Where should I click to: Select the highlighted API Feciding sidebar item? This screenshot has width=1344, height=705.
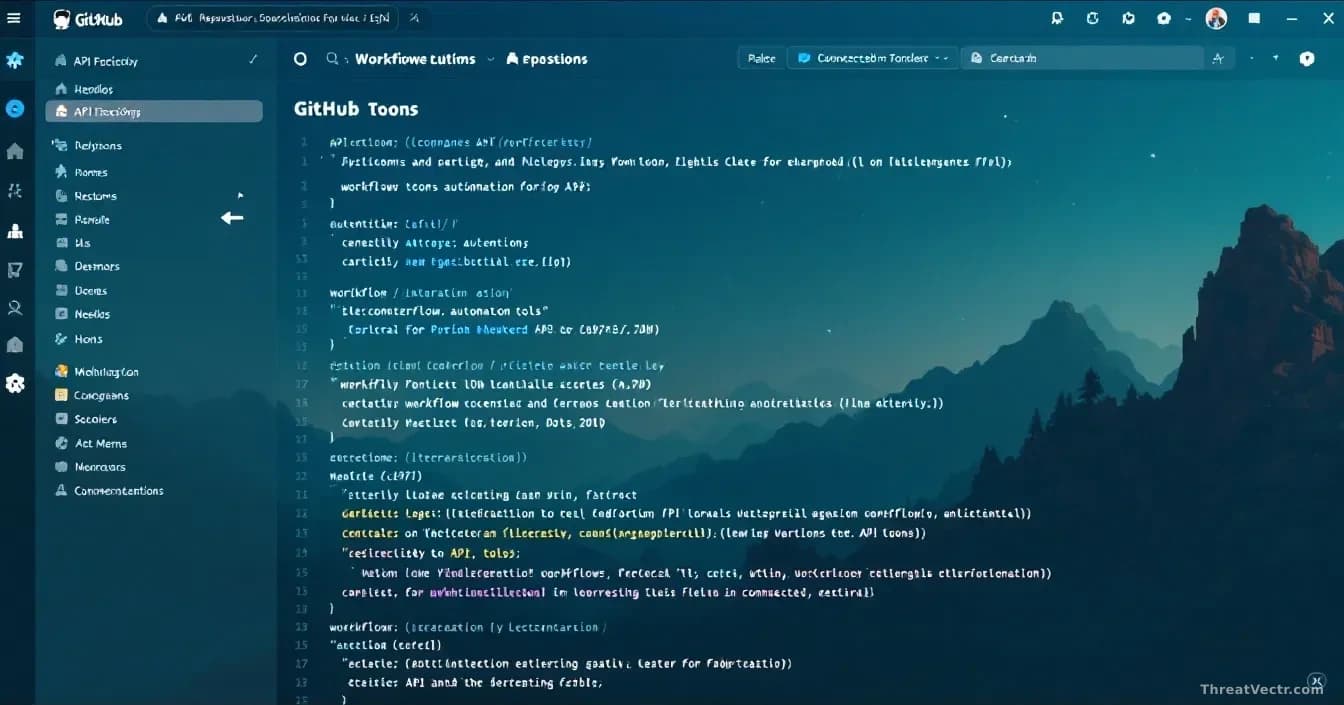(x=154, y=111)
